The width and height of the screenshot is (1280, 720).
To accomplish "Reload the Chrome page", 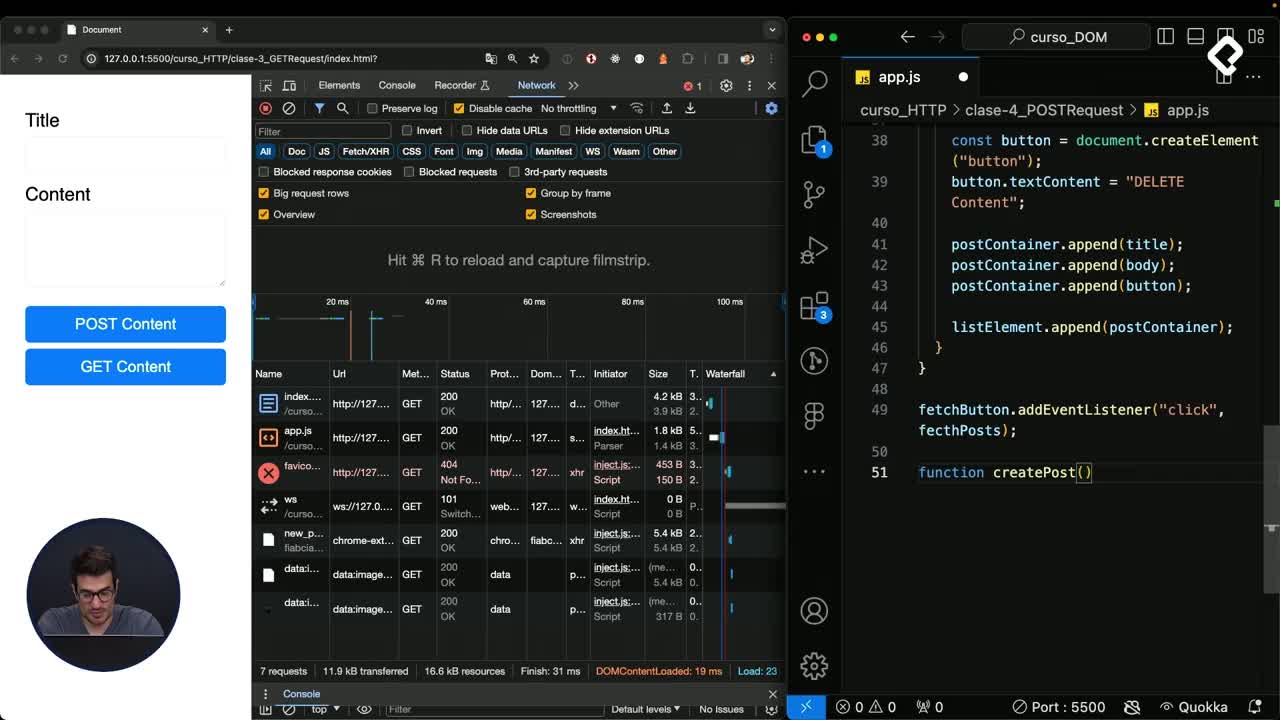I will tap(62, 59).
